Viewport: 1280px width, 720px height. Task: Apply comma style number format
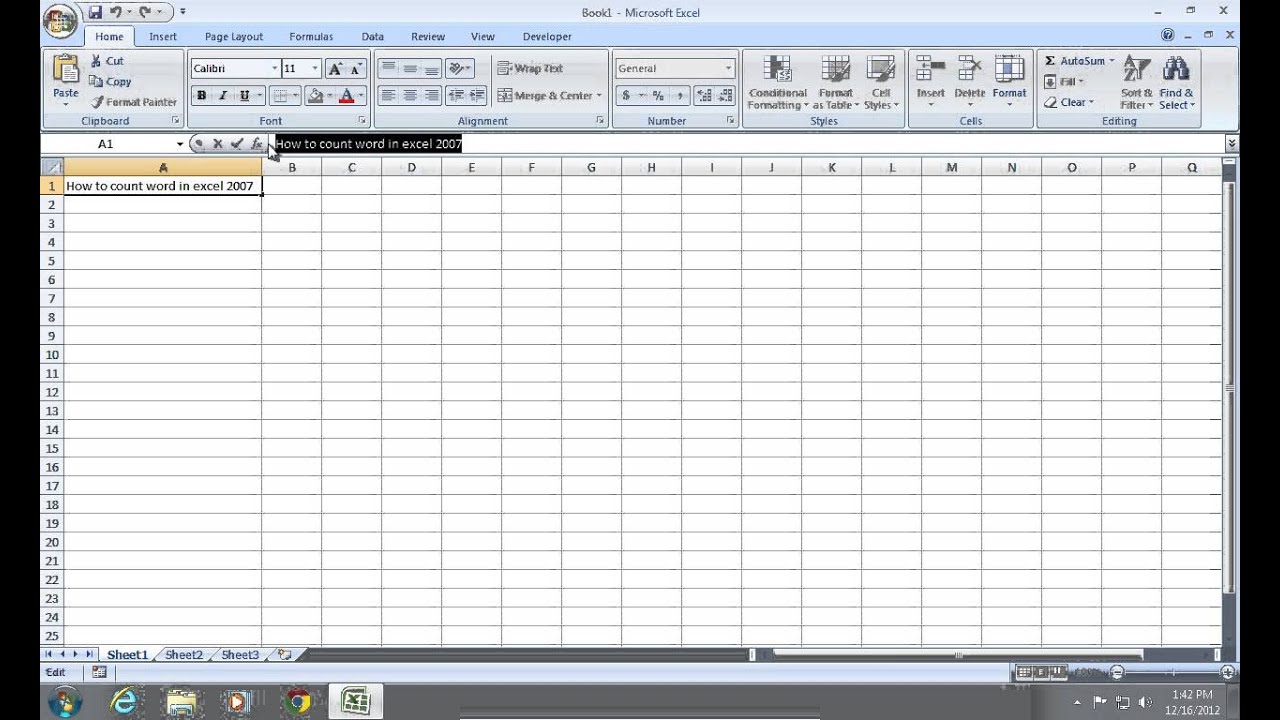[x=679, y=96]
